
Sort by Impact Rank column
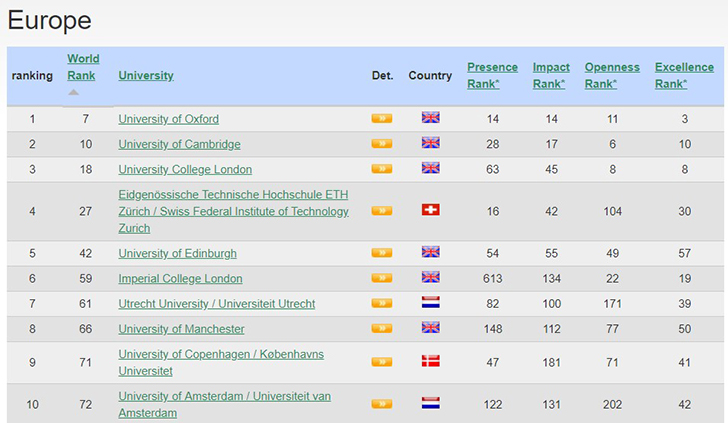click(551, 75)
